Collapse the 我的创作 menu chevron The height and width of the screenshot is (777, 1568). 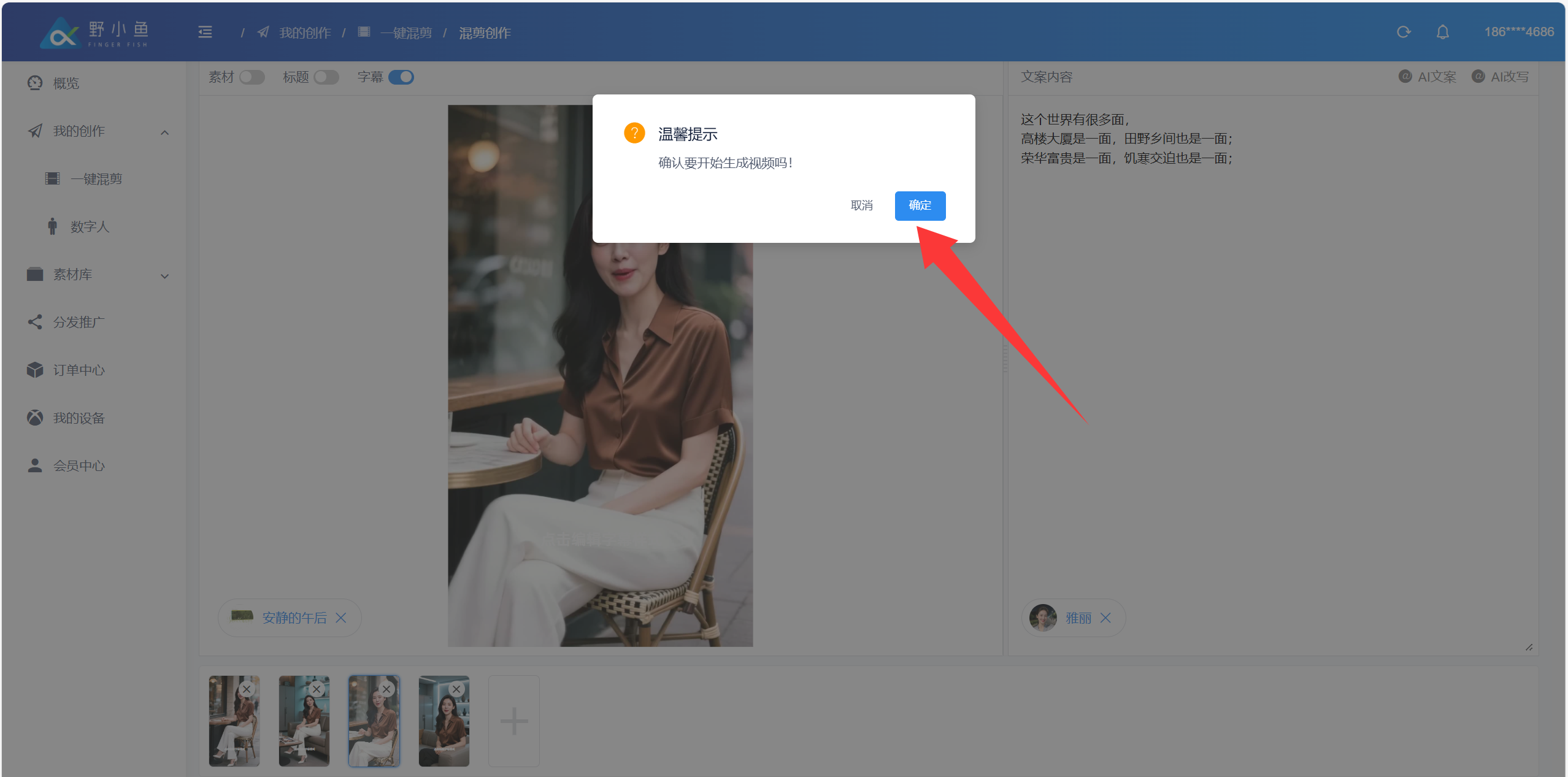pos(164,132)
